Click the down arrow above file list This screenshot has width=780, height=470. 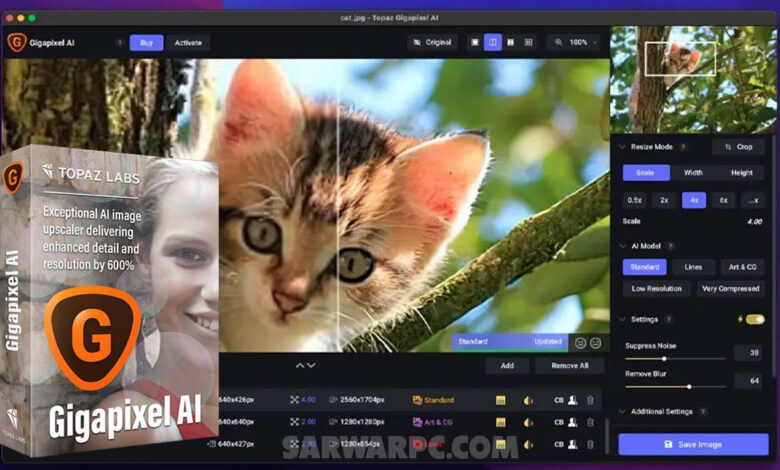pyautogui.click(x=311, y=366)
